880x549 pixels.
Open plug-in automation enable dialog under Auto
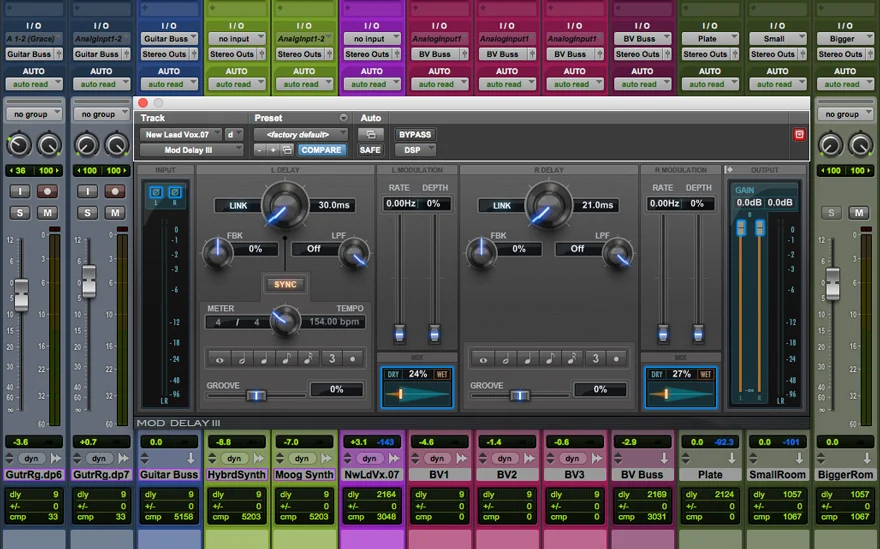(370, 135)
